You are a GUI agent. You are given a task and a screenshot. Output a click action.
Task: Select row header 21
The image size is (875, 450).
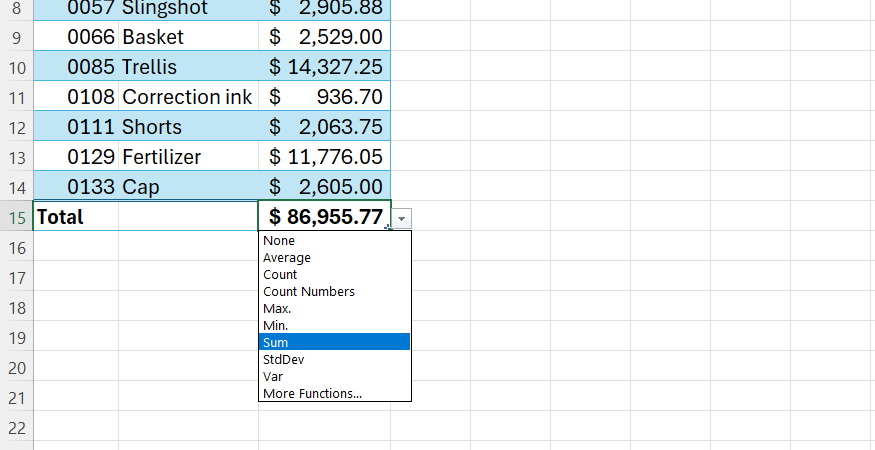(x=17, y=397)
